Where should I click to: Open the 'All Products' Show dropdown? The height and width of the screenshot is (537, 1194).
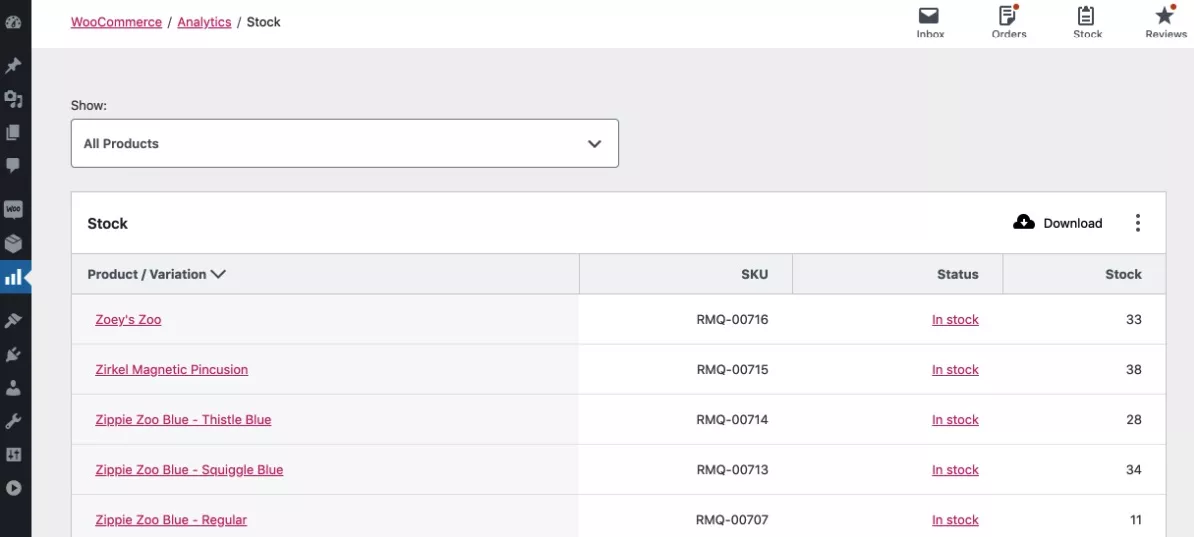pyautogui.click(x=345, y=143)
